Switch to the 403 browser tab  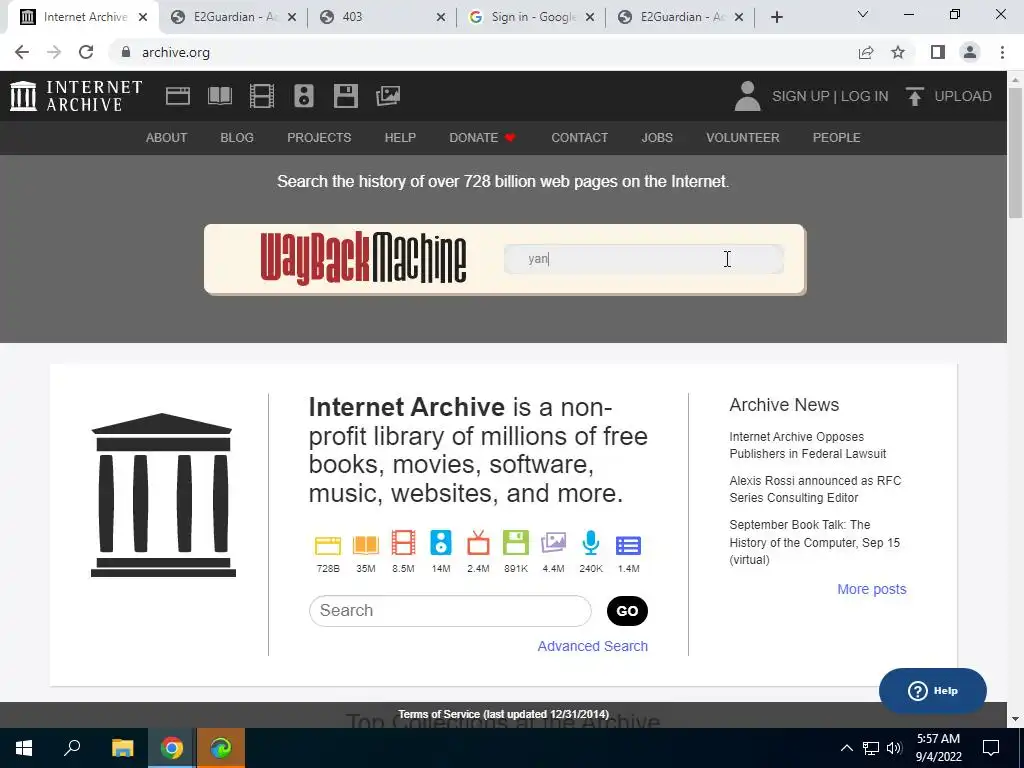[382, 17]
